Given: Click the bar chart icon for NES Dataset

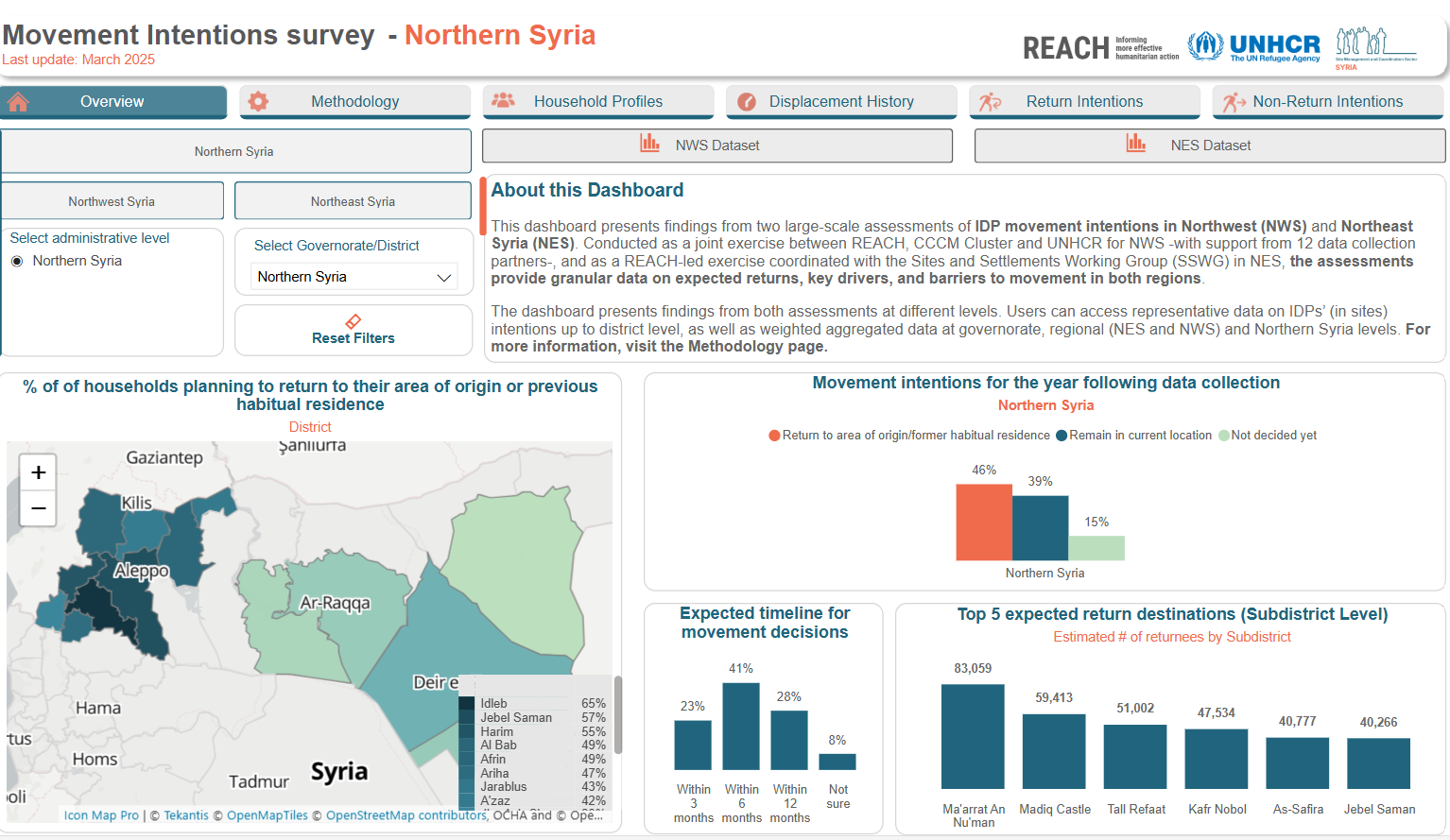Looking at the screenshot, I should point(1136,144).
